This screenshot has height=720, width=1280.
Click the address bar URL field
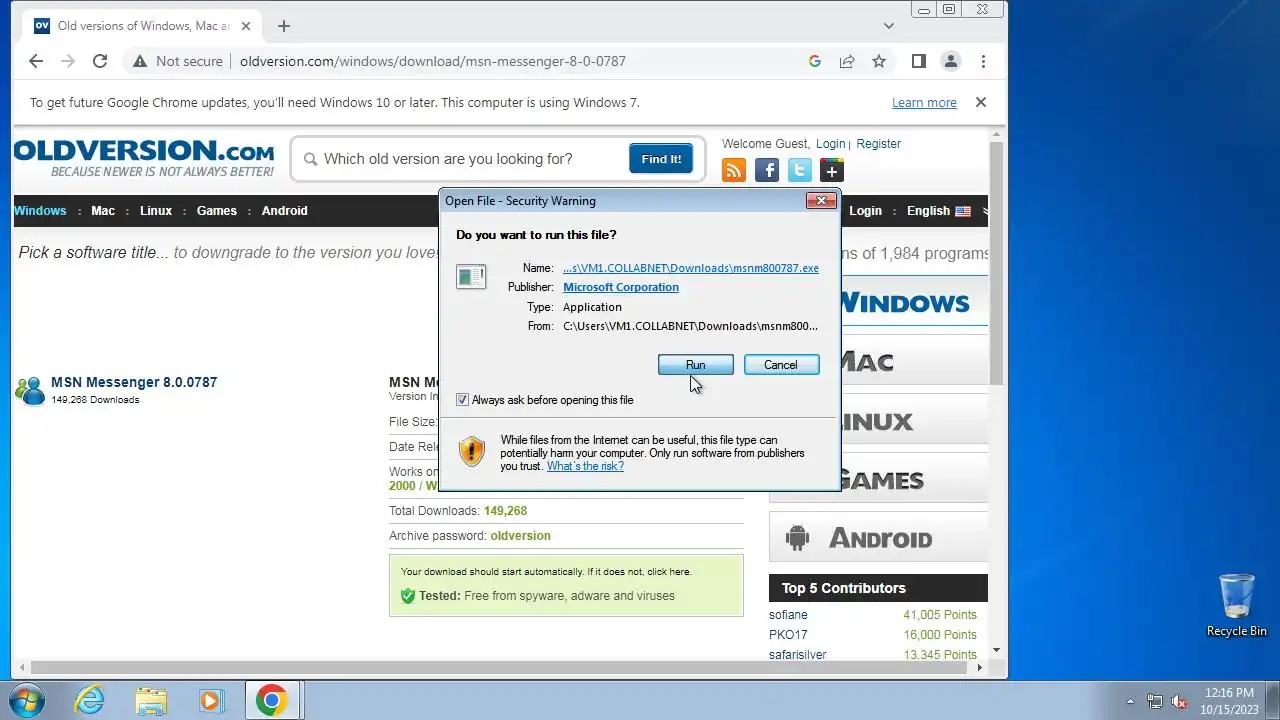433,61
